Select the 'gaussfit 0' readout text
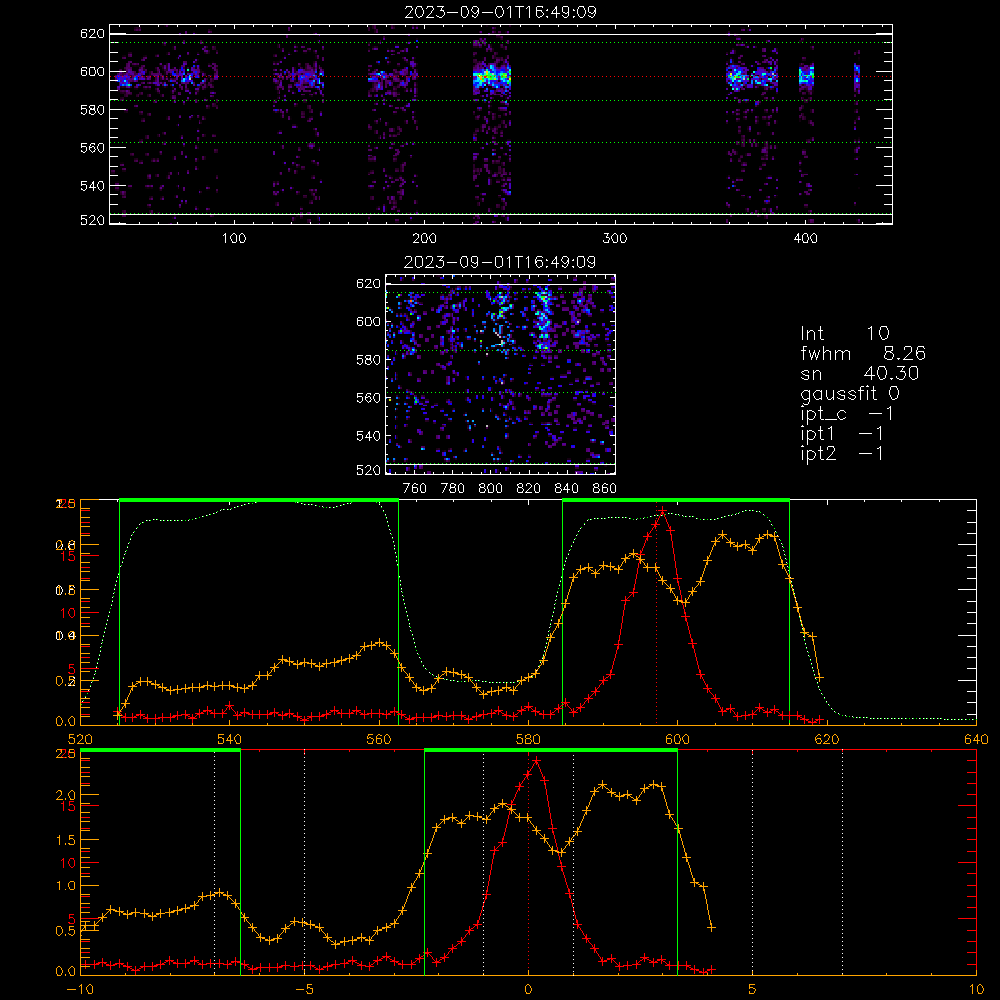The image size is (1000, 1000). coord(849,393)
